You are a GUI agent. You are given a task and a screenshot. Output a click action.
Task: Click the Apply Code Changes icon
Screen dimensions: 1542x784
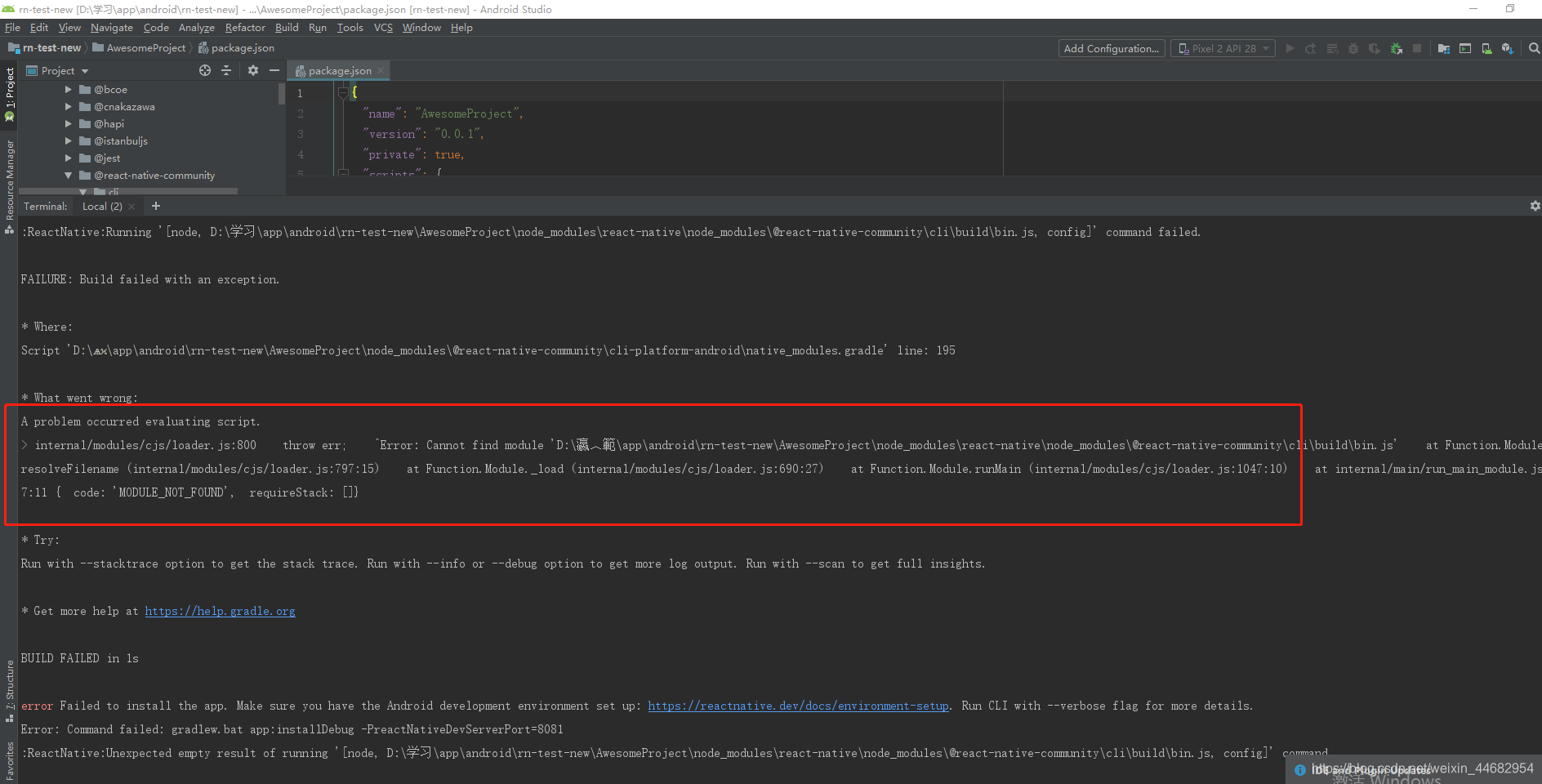click(1332, 49)
